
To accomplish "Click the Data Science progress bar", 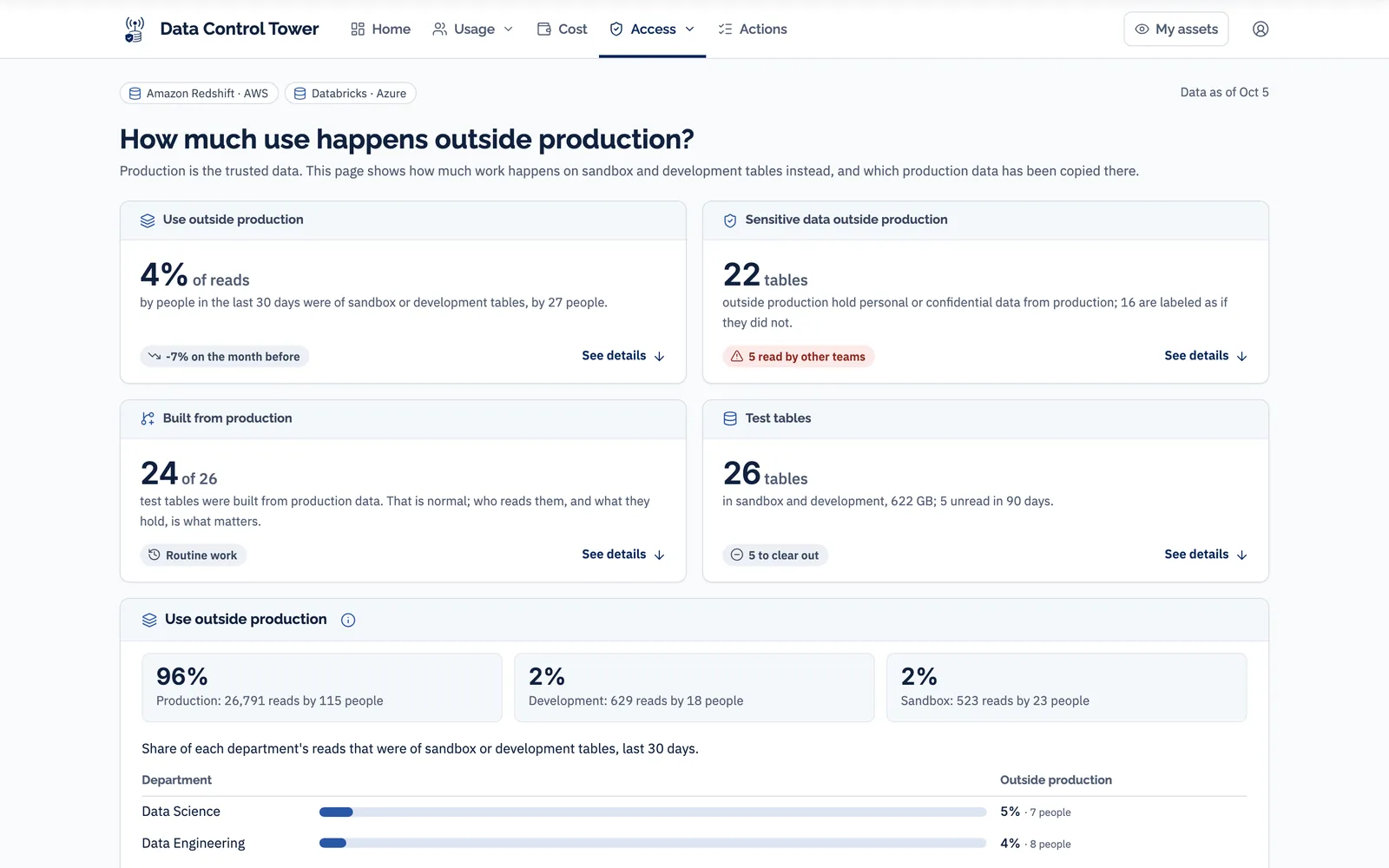I will [653, 812].
